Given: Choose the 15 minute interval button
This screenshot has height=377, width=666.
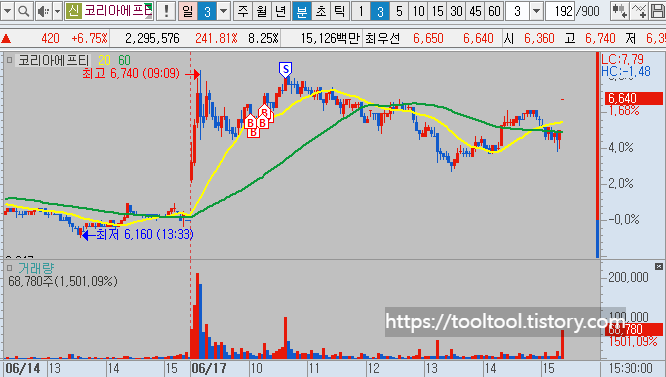Looking at the screenshot, I should (437, 11).
